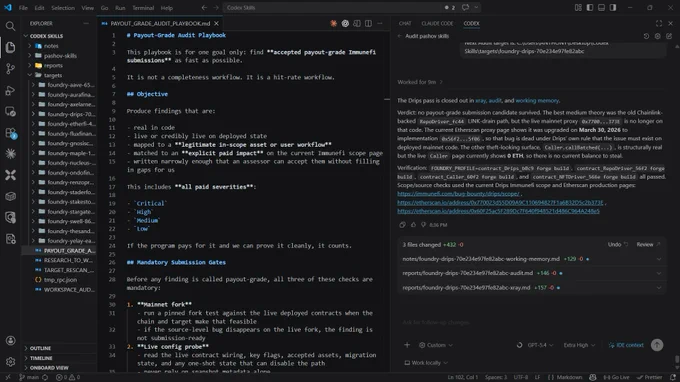This screenshot has width=680, height=382.
Task: Add attachment with plus icon in Codex input
Action: point(407,345)
